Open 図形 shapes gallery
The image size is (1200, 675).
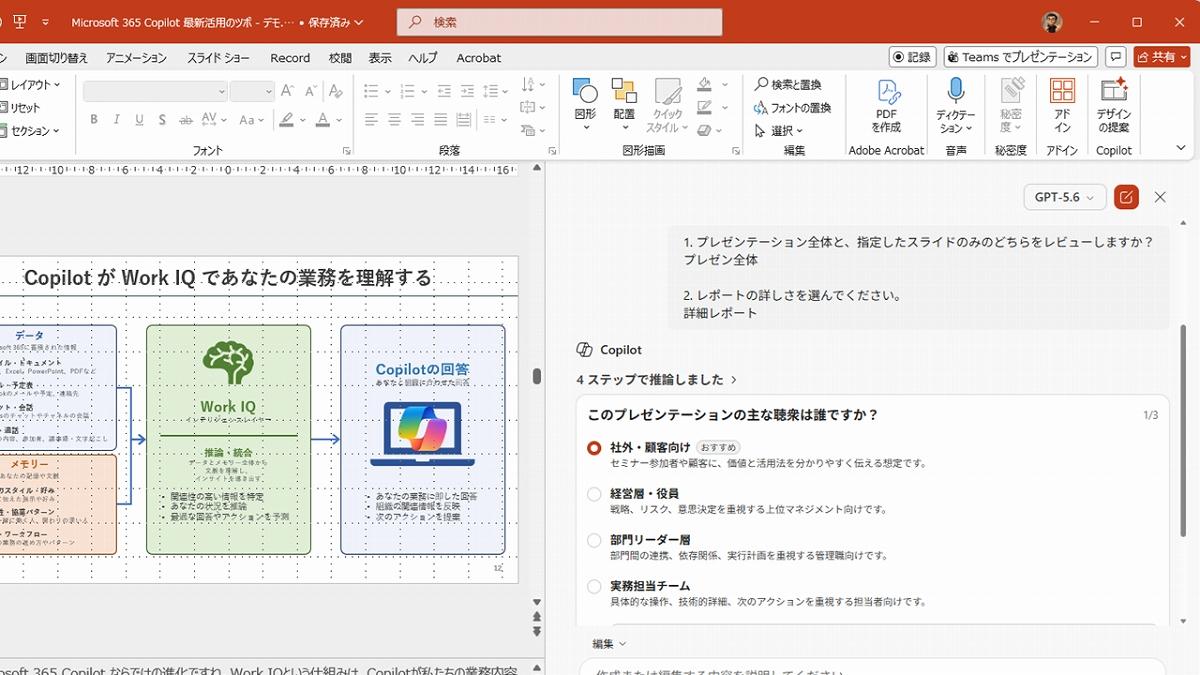pos(585,106)
